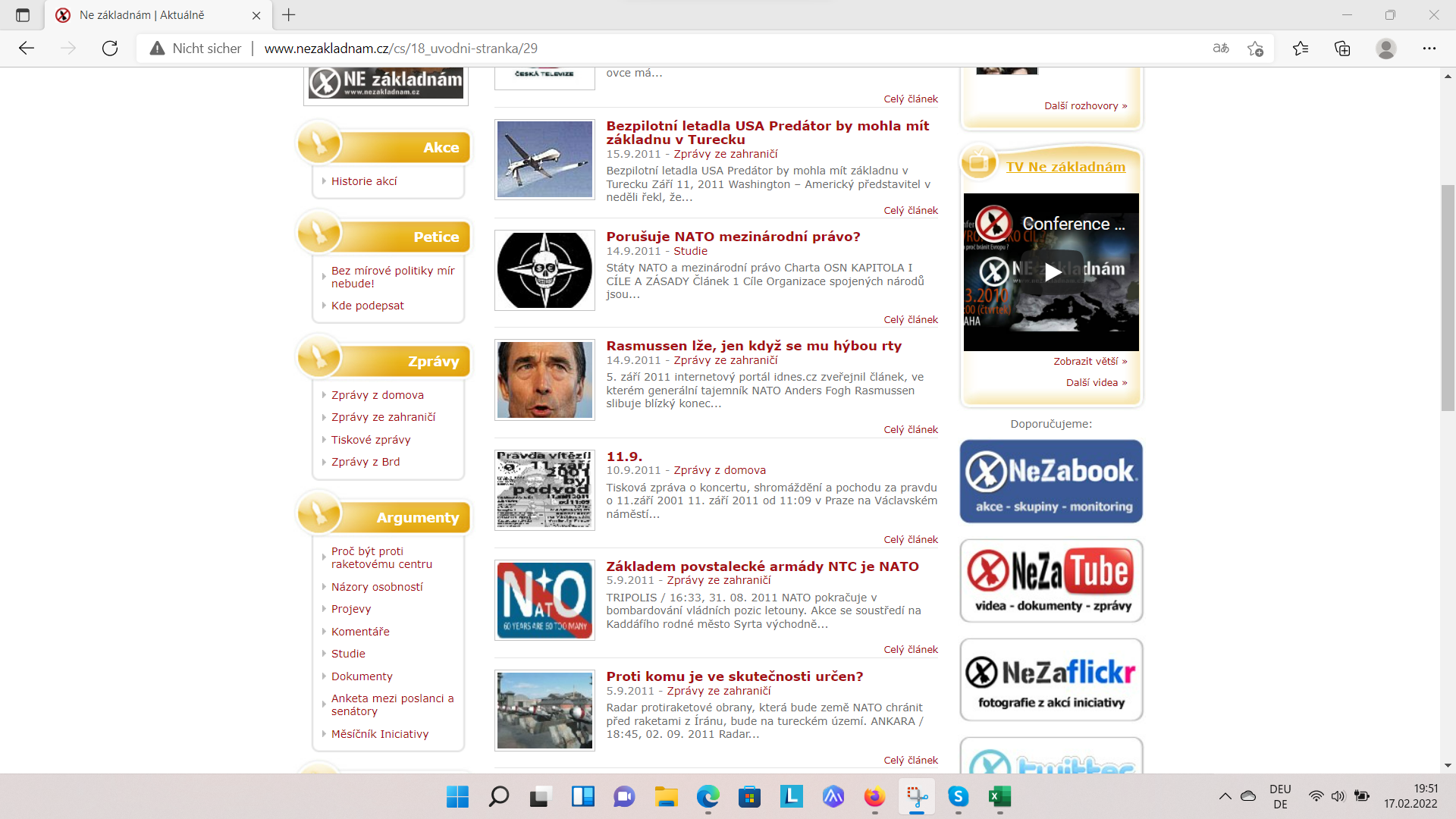Click the Not secure warning icon
The height and width of the screenshot is (819, 1456).
(157, 49)
